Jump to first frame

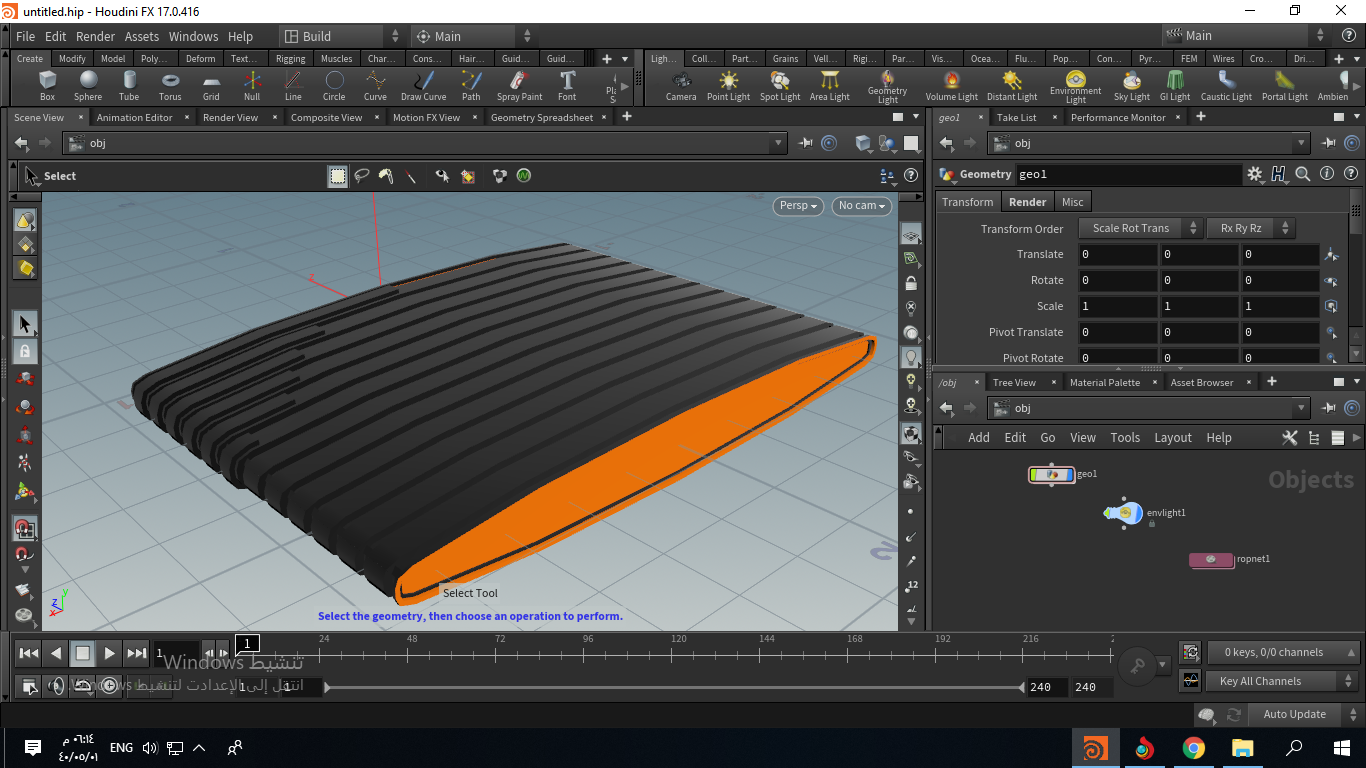[29, 653]
